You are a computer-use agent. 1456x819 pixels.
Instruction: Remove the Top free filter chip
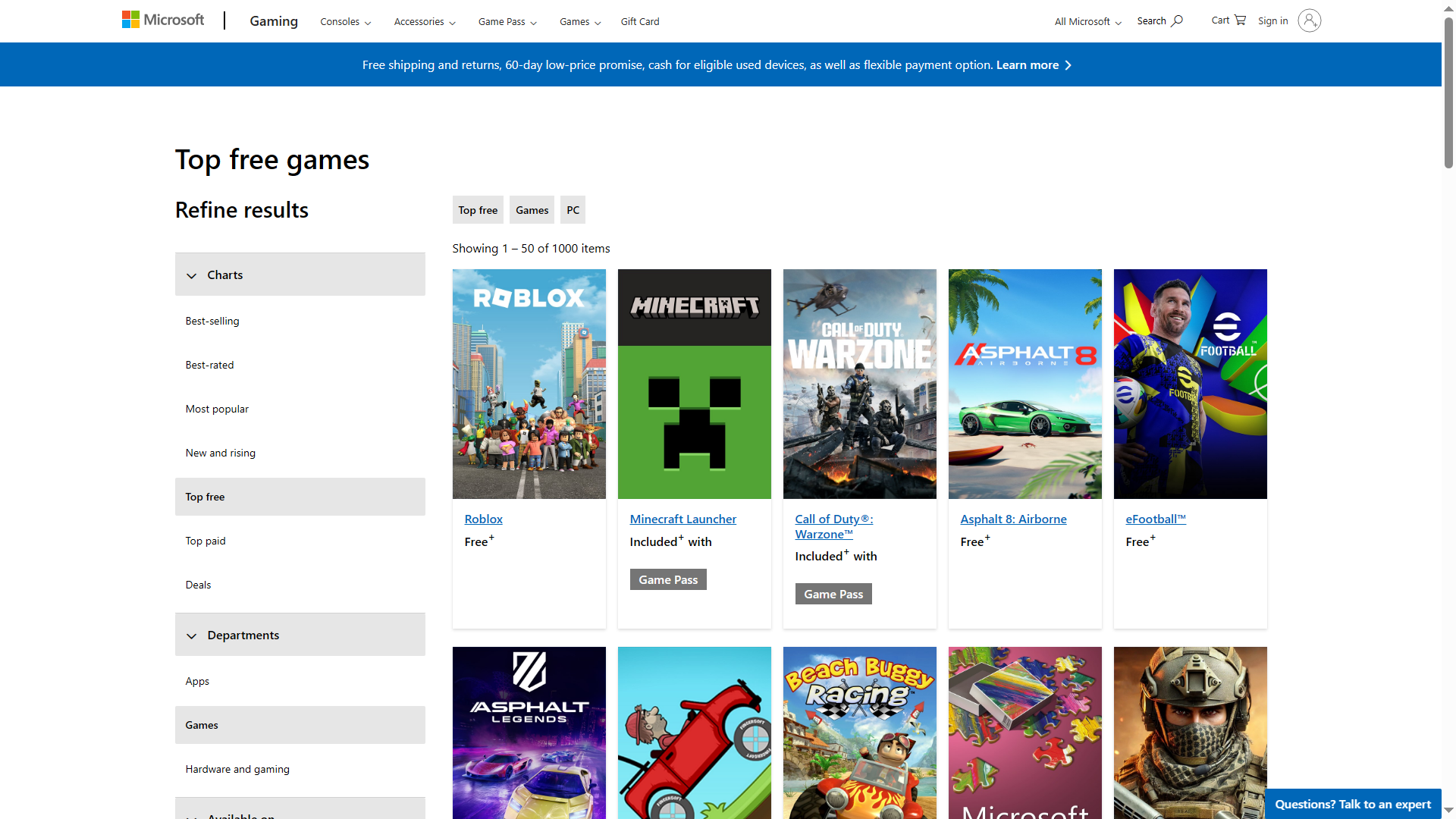pyautogui.click(x=478, y=210)
